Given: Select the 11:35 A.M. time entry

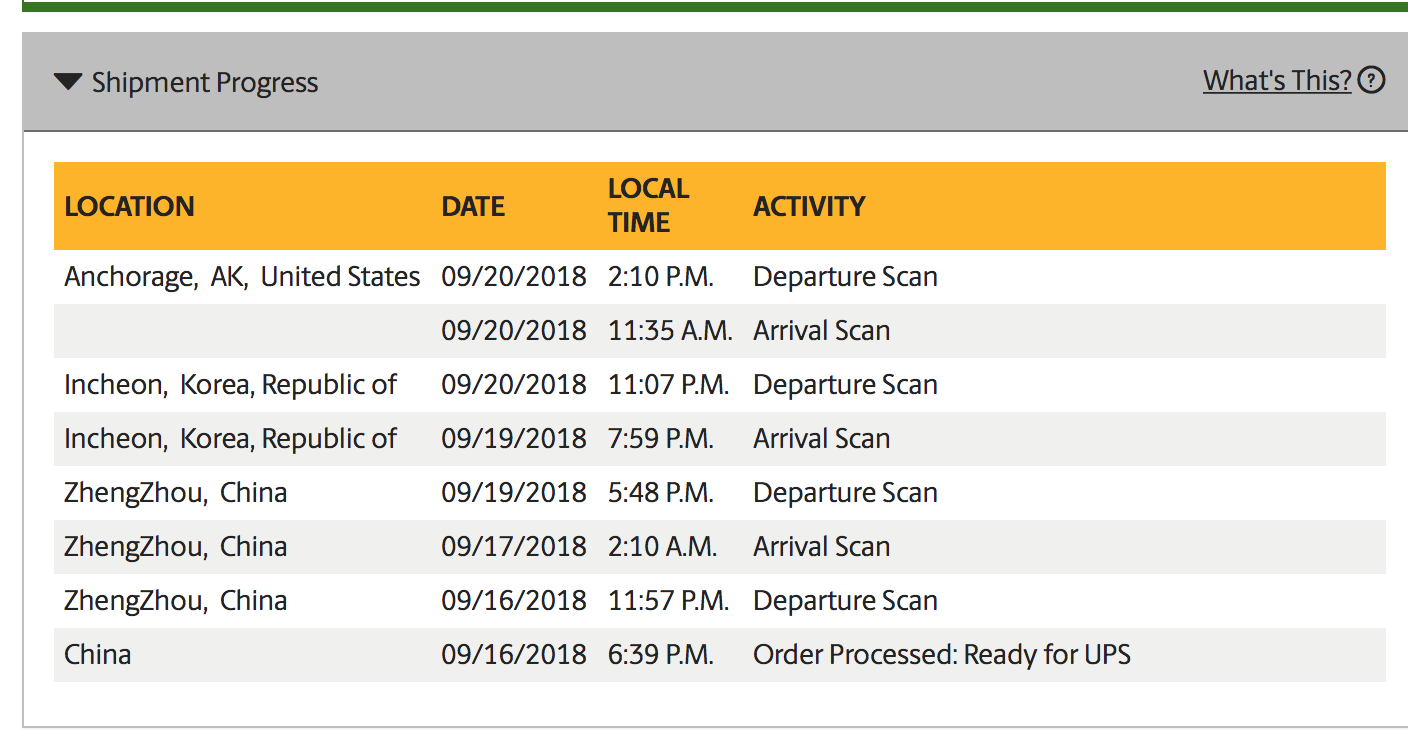Looking at the screenshot, I should 670,330.
